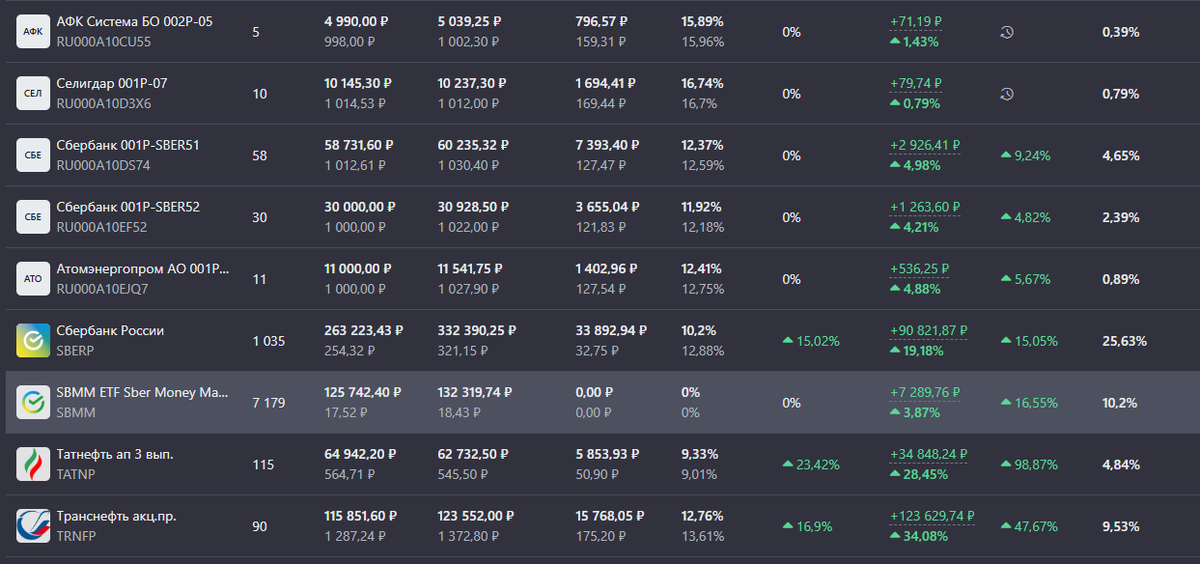Open Селигдар 001Р-07 bond details
The image size is (1200, 564).
point(111,83)
